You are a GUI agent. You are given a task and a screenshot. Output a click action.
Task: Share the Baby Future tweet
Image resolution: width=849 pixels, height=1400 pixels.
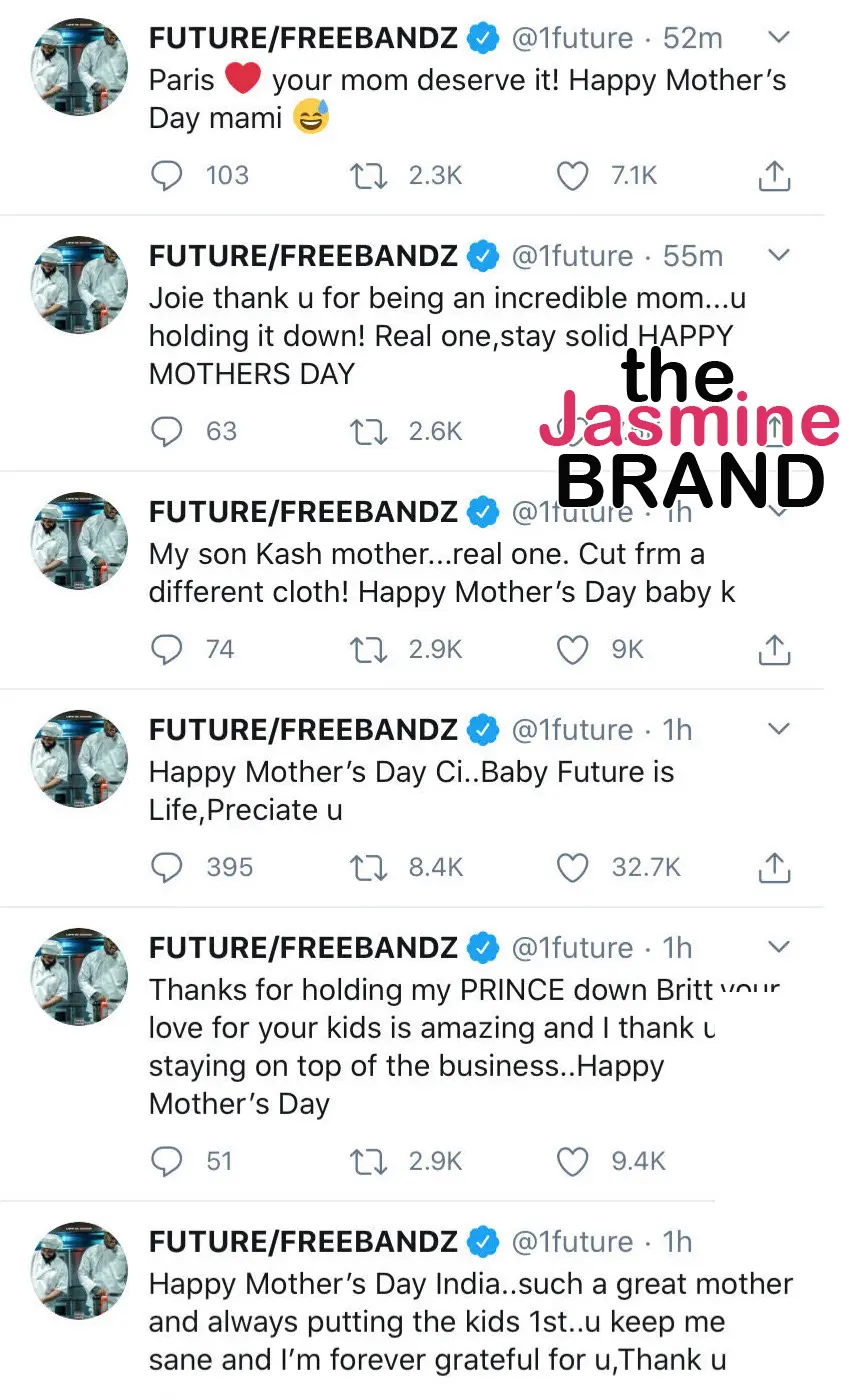pos(774,868)
